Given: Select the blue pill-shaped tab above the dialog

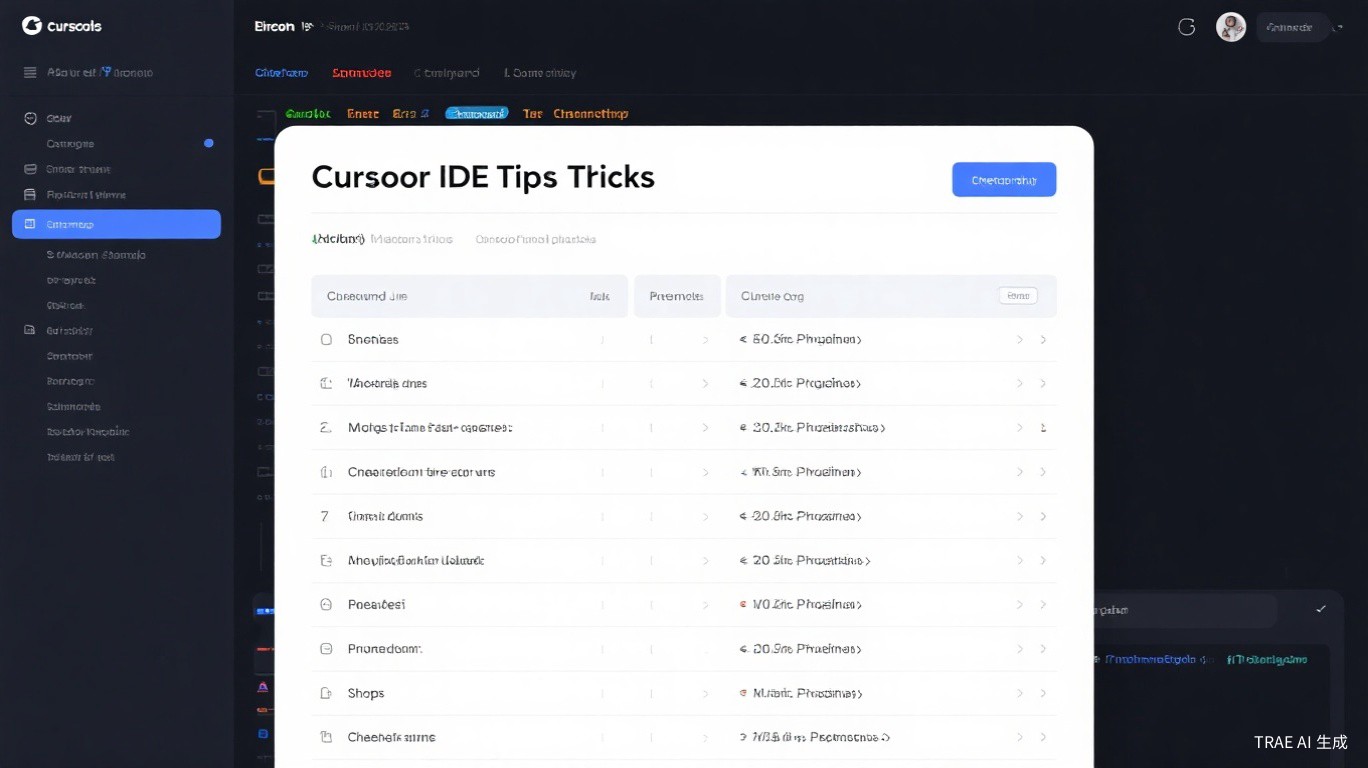Looking at the screenshot, I should click(x=477, y=114).
